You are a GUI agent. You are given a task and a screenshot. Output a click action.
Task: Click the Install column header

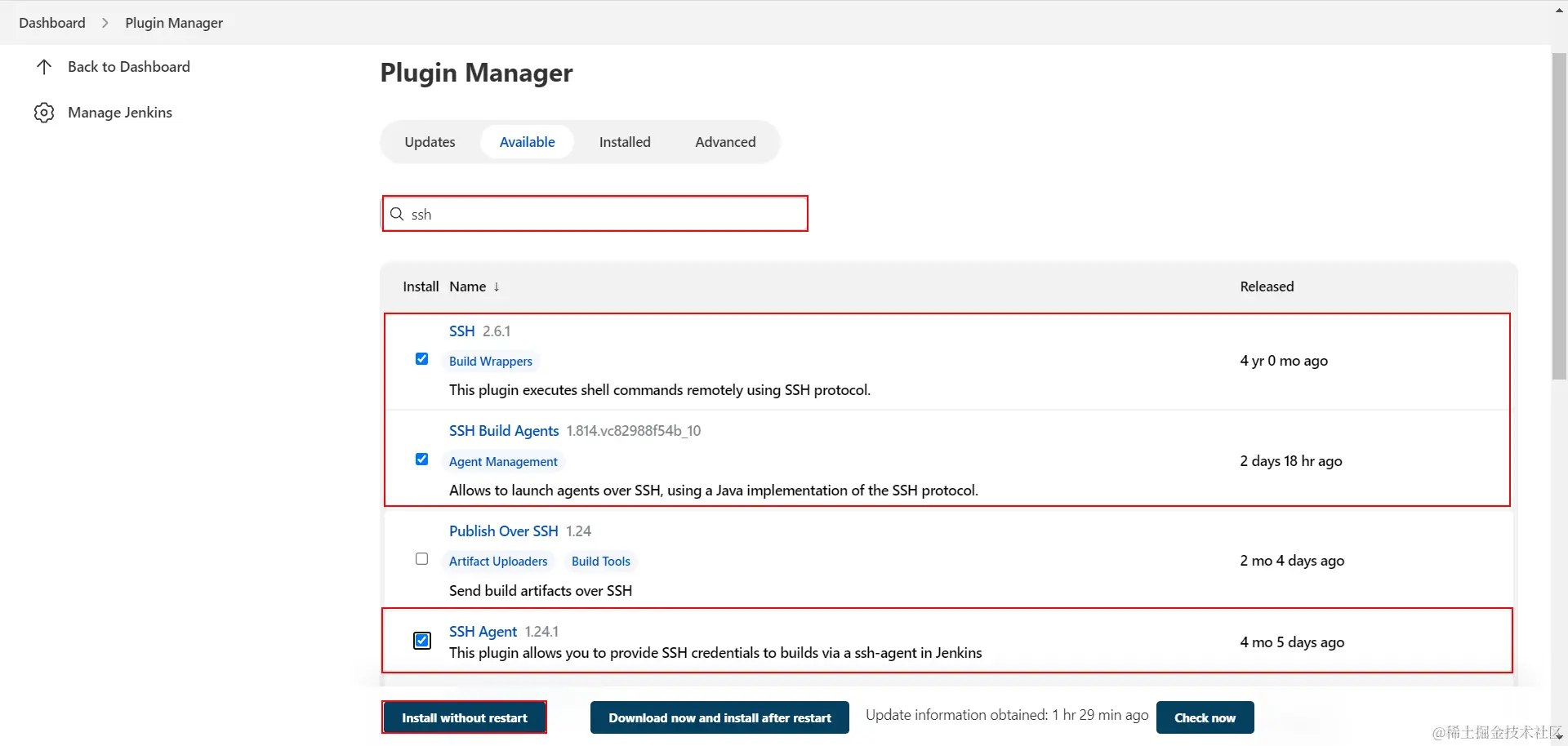tap(421, 286)
